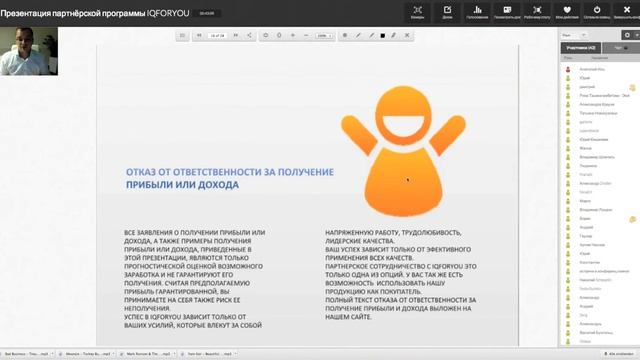Expand the arrow next to settings gear

click(x=636, y=35)
